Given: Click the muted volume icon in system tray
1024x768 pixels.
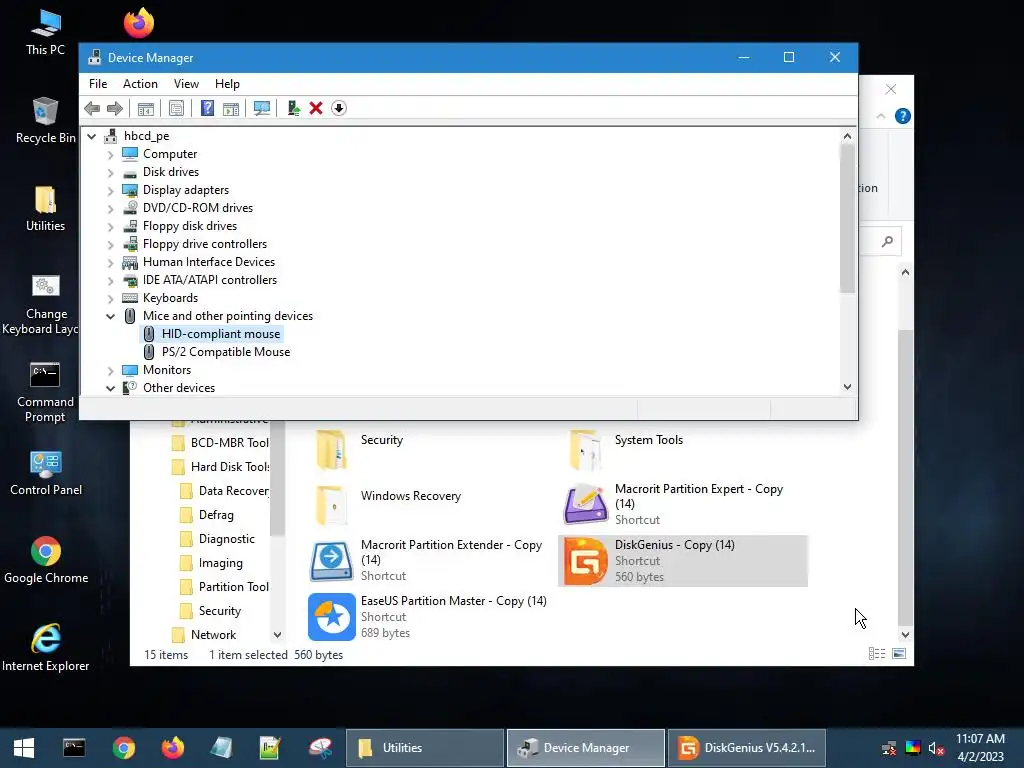Looking at the screenshot, I should [936, 748].
